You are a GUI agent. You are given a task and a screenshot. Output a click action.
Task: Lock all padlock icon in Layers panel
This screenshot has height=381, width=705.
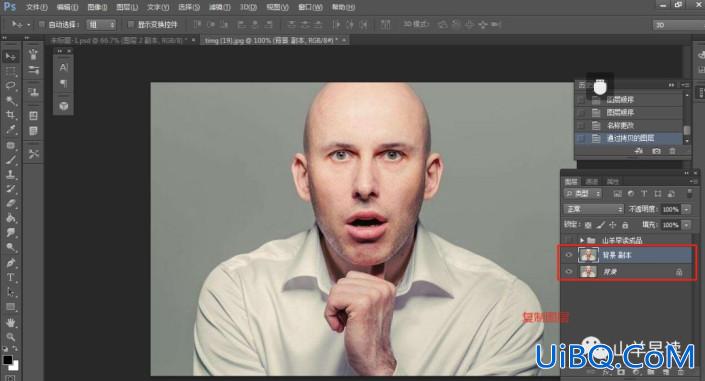[x=625, y=224]
